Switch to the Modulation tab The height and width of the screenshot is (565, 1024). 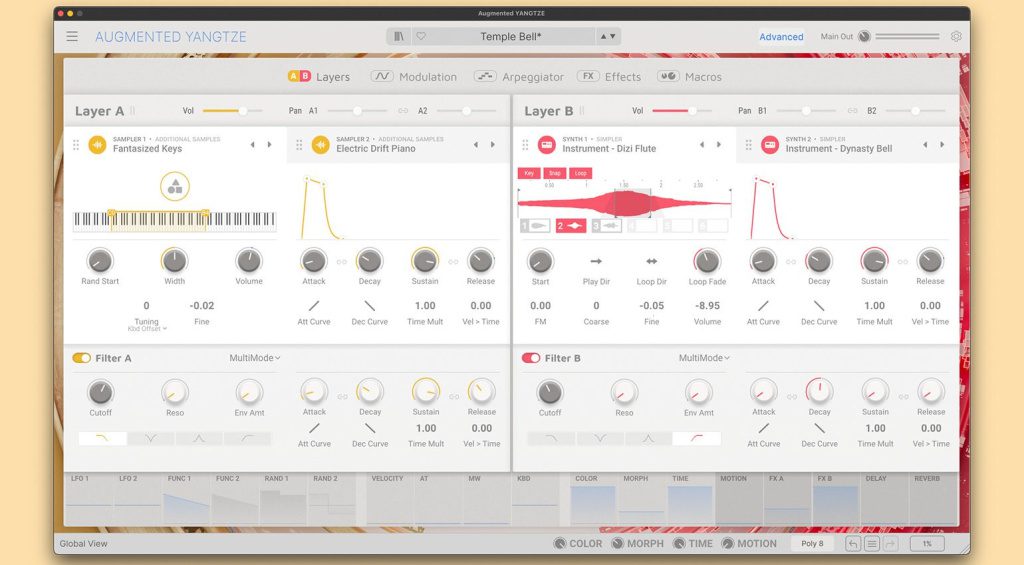click(414, 77)
